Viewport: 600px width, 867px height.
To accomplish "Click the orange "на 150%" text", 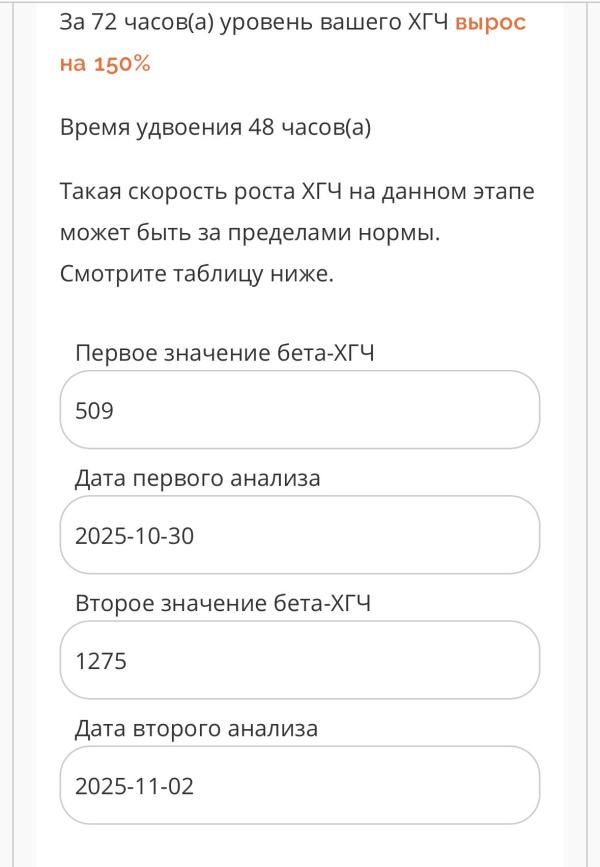I will (x=105, y=65).
